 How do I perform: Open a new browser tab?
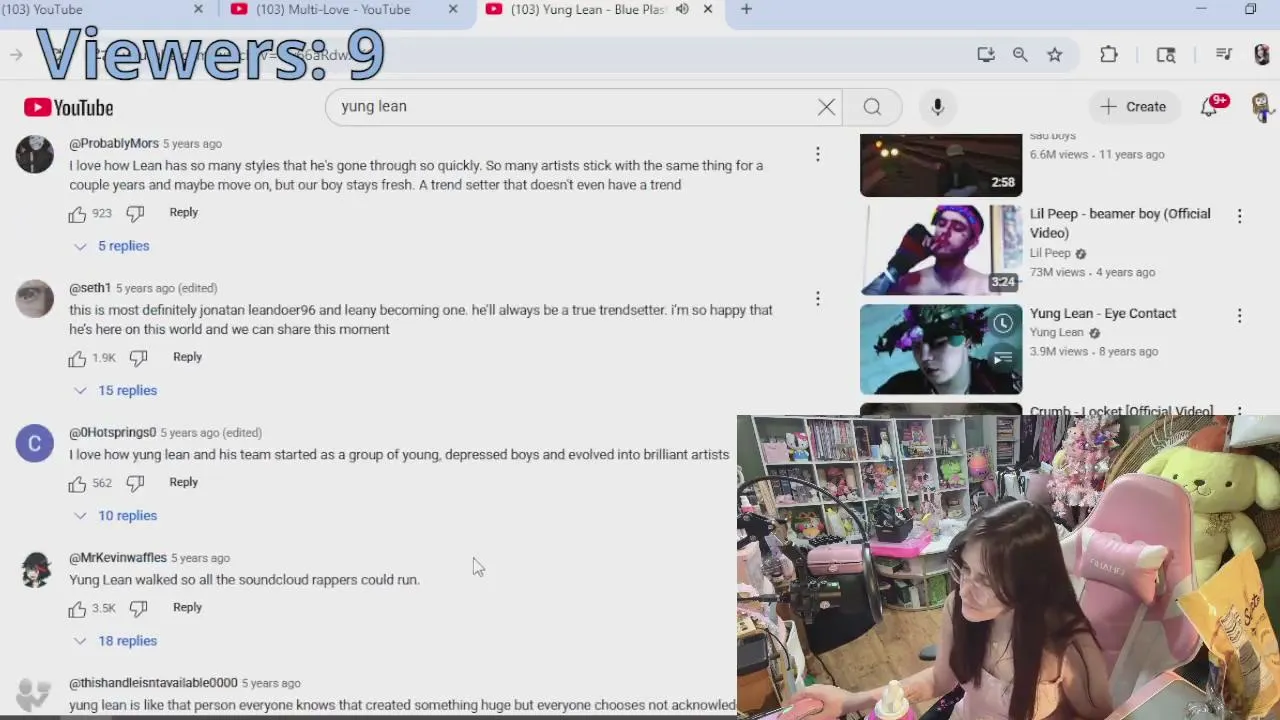pyautogui.click(x=746, y=9)
